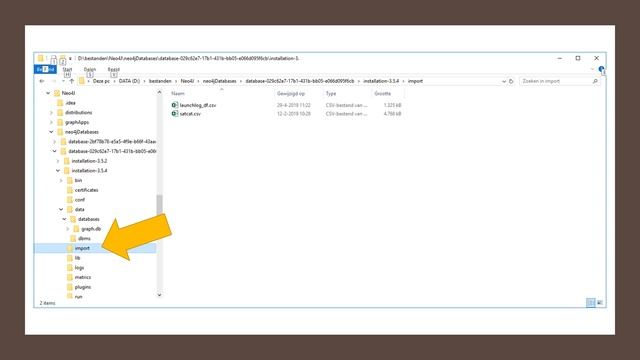Click 'DATA (D:)' in the address bar
Image resolution: width=640 pixels, height=360 pixels.
click(x=129, y=81)
